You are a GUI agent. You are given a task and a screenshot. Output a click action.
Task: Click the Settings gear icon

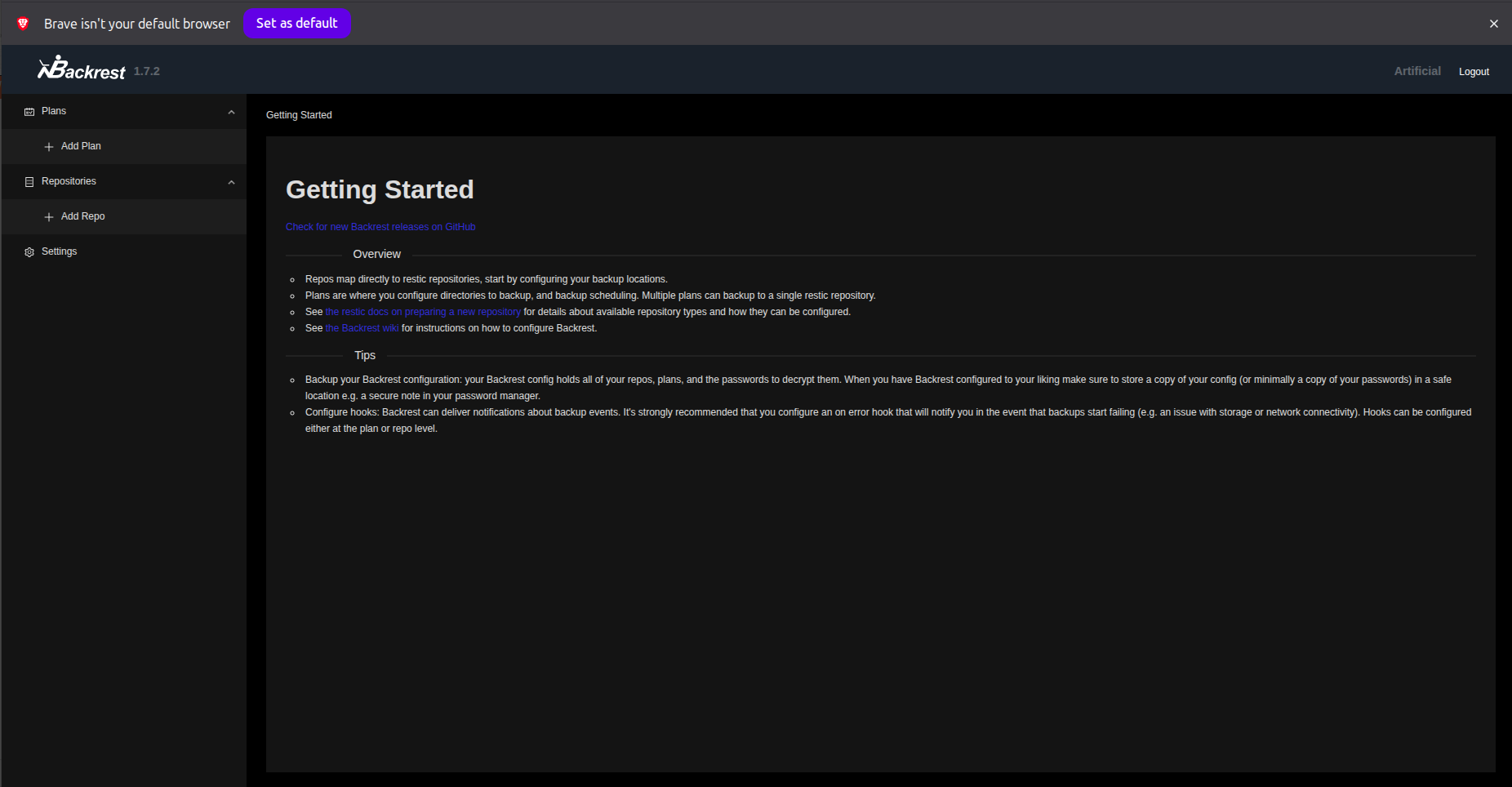(x=29, y=252)
